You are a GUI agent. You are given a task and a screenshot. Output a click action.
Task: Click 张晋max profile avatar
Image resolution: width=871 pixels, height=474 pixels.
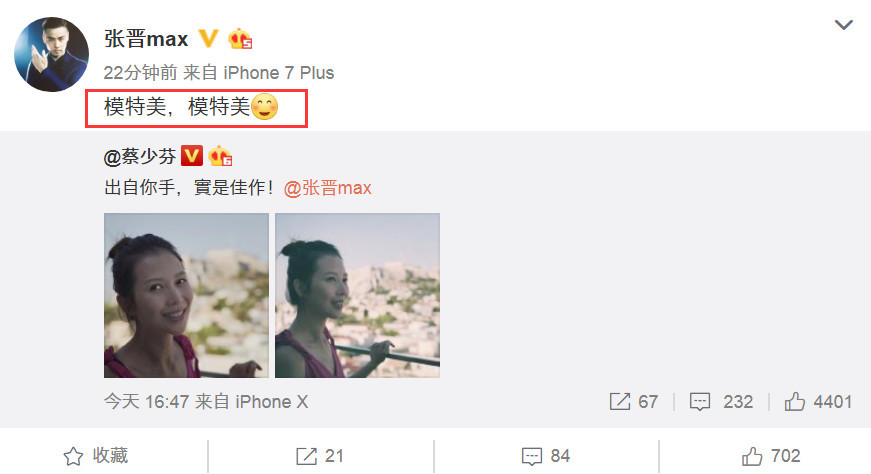[51, 54]
